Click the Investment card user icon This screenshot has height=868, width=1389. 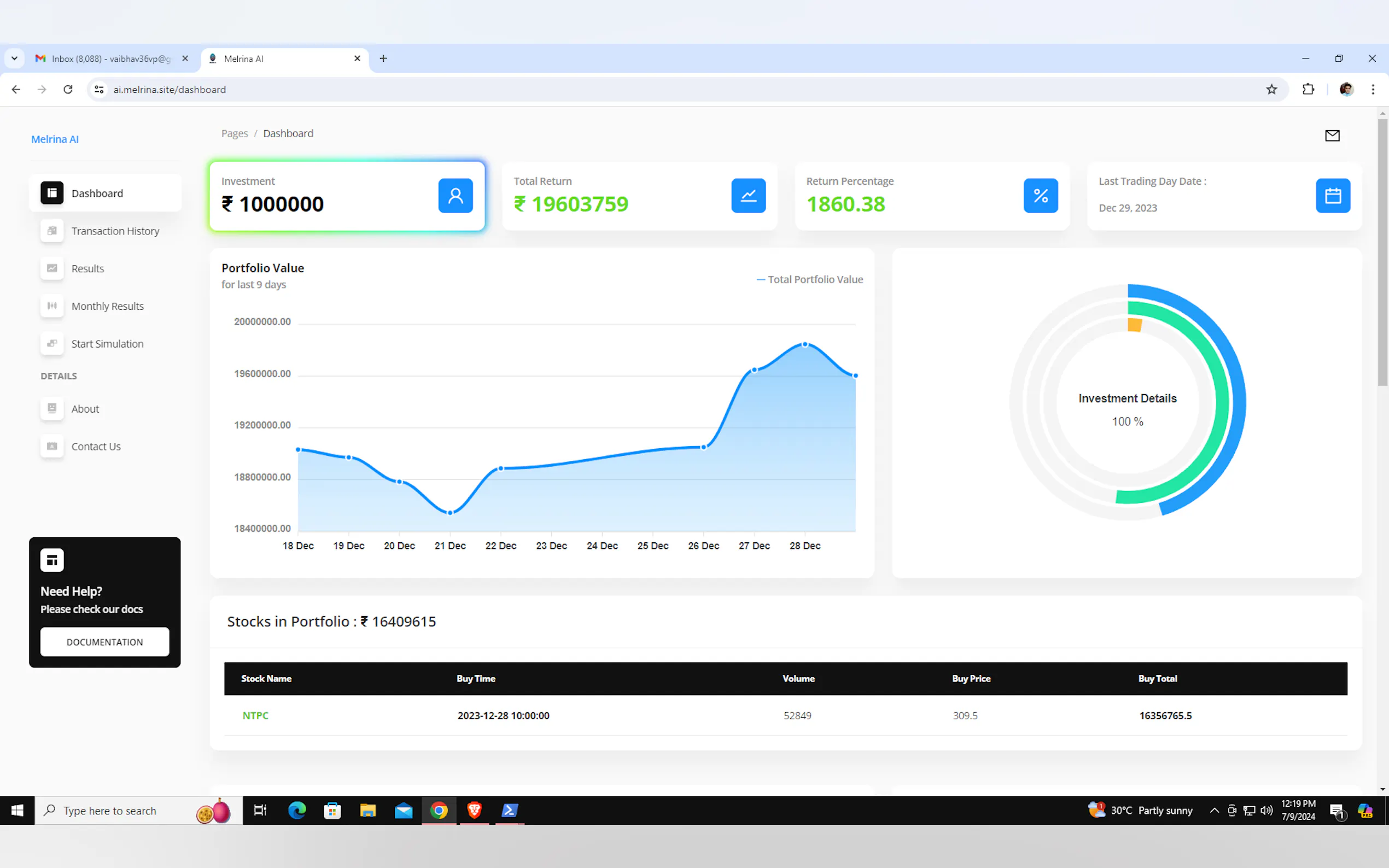pos(456,196)
